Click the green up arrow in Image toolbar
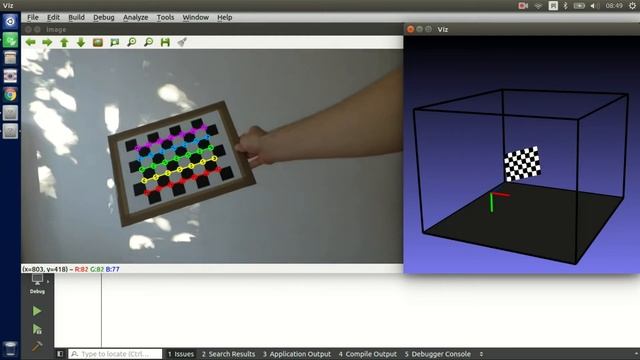 [x=64, y=42]
